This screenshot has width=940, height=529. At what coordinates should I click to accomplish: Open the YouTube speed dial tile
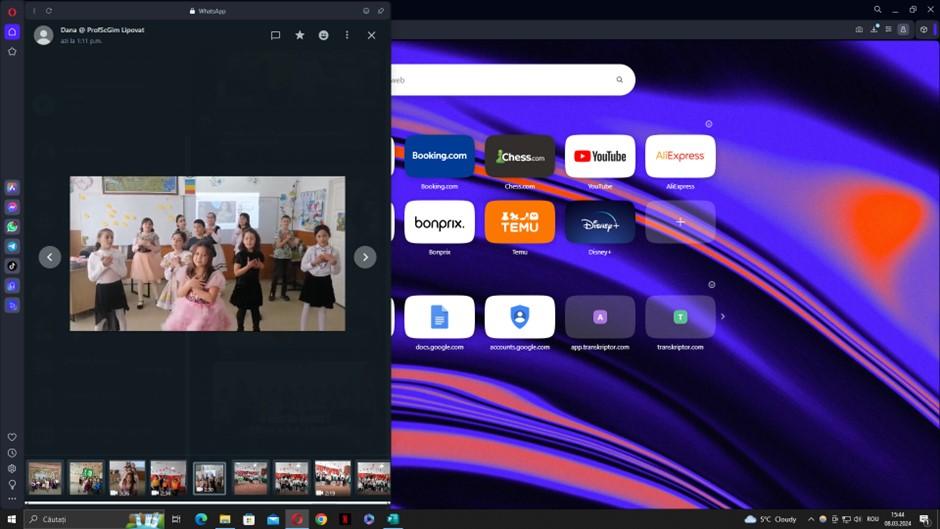(x=600, y=156)
